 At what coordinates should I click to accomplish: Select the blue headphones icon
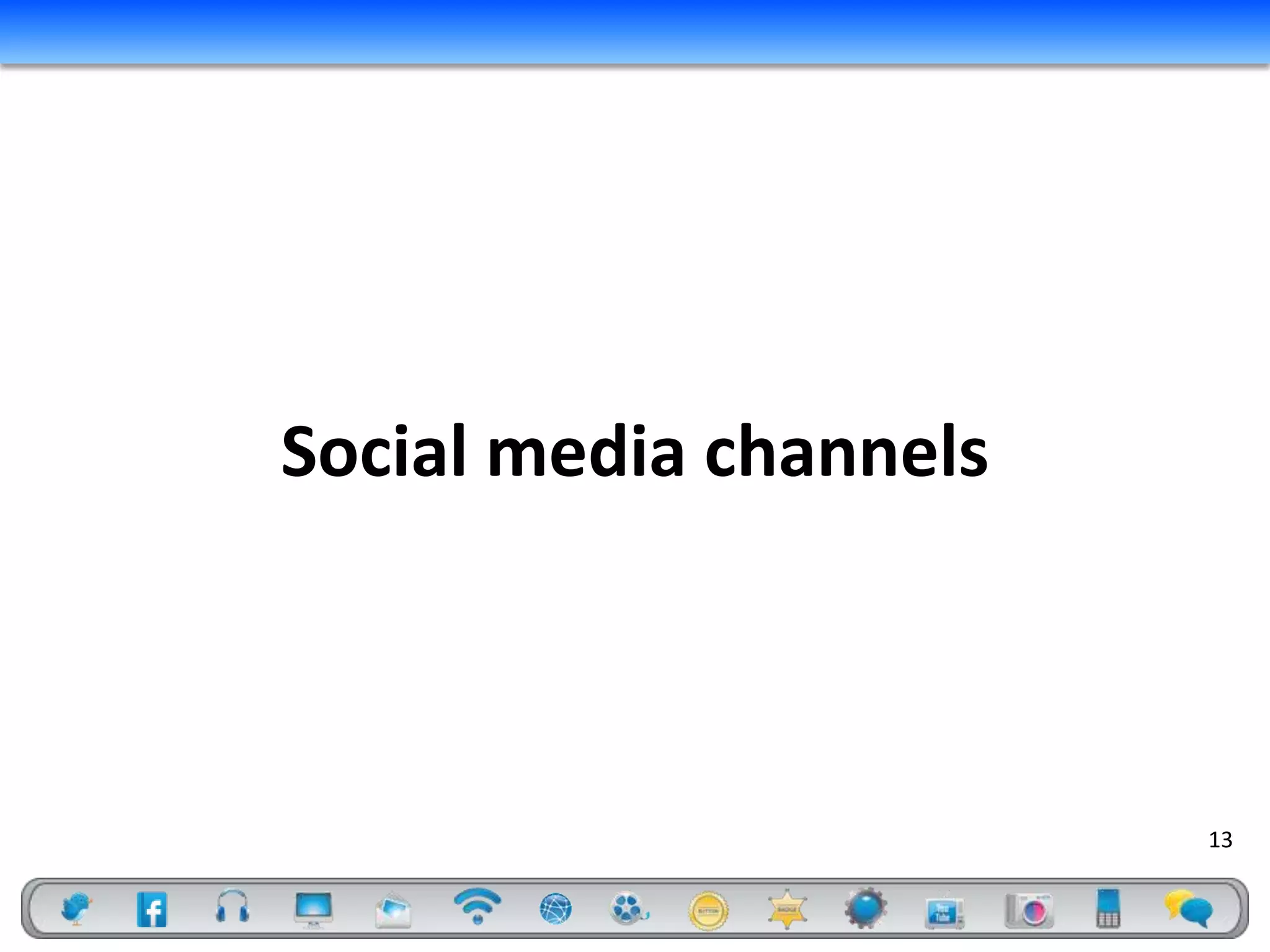[233, 907]
